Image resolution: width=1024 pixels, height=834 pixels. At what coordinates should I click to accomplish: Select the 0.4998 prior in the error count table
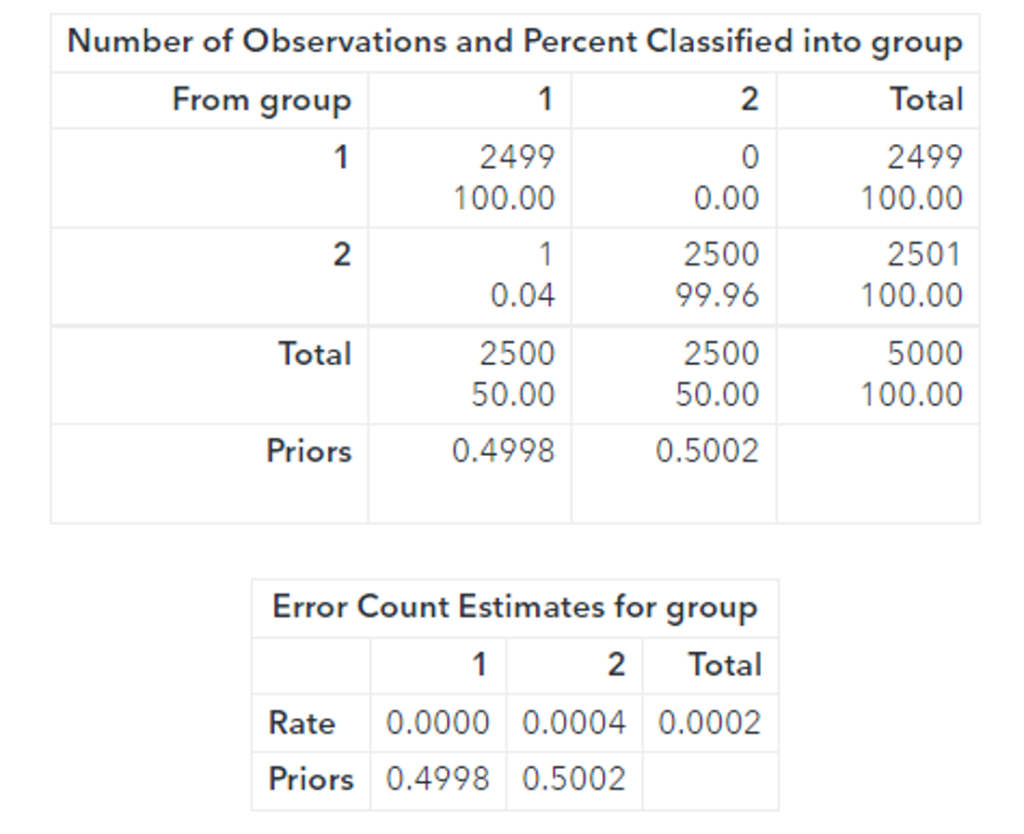click(x=438, y=779)
